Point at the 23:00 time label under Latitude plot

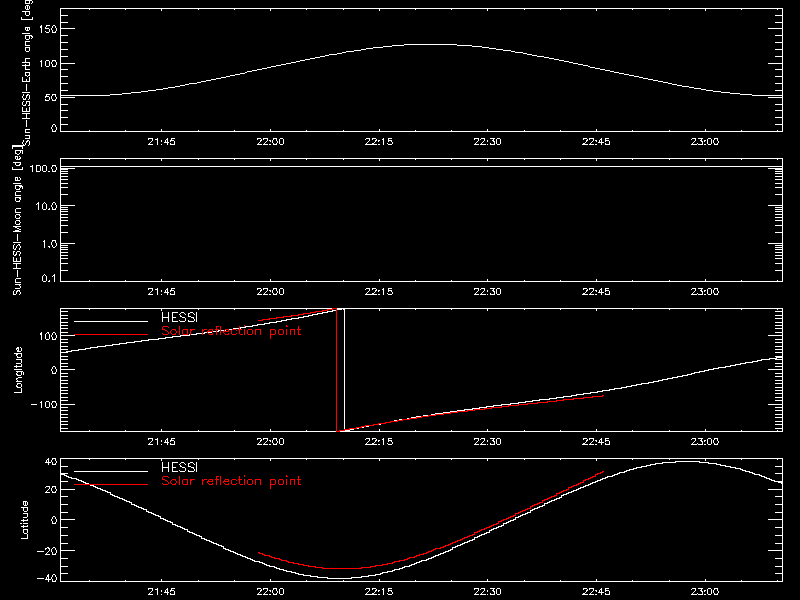(x=705, y=592)
